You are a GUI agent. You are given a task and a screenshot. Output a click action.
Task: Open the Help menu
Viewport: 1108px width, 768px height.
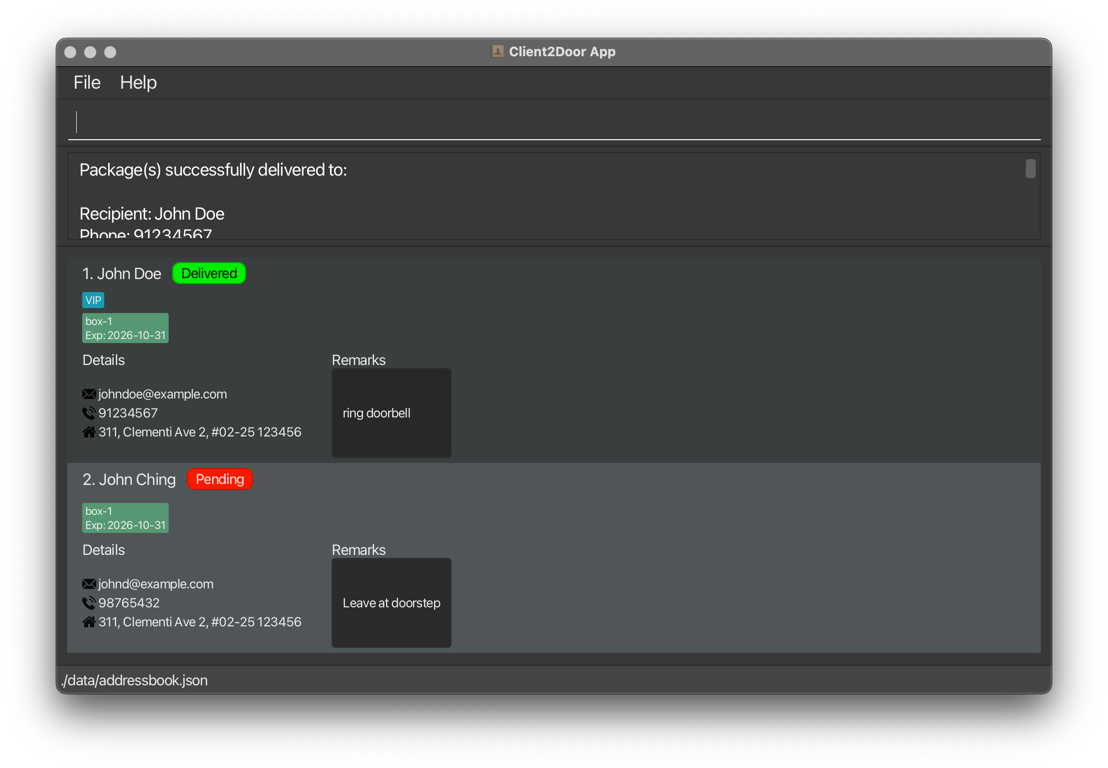tap(138, 83)
